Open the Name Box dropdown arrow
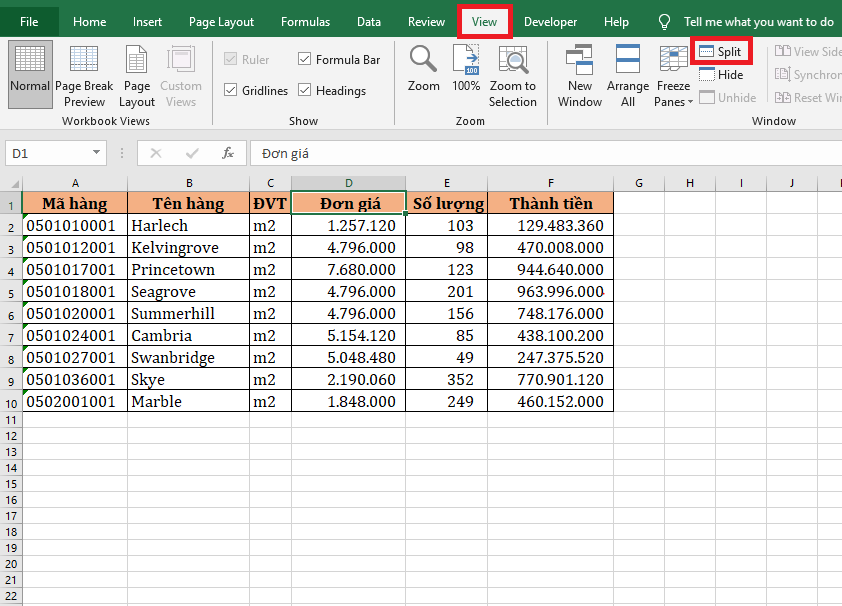Image resolution: width=842 pixels, height=606 pixels. [x=97, y=153]
